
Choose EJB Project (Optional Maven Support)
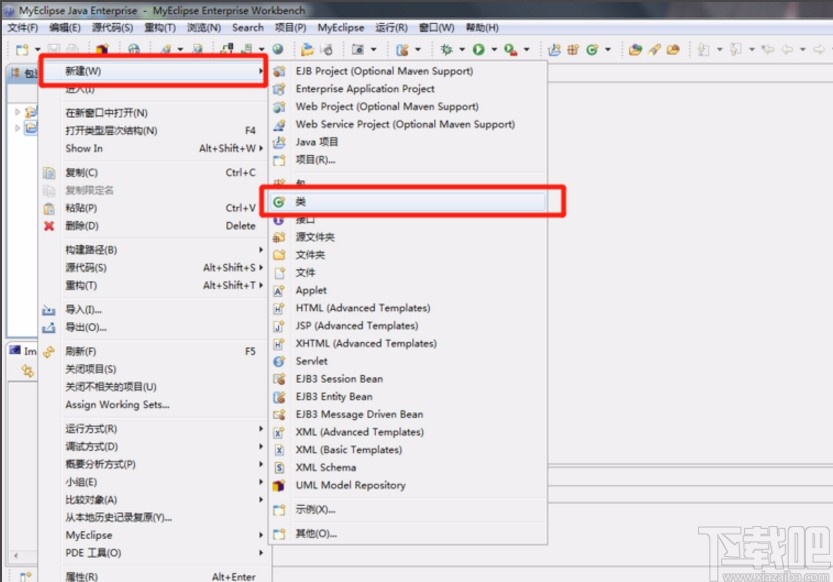tap(407, 71)
